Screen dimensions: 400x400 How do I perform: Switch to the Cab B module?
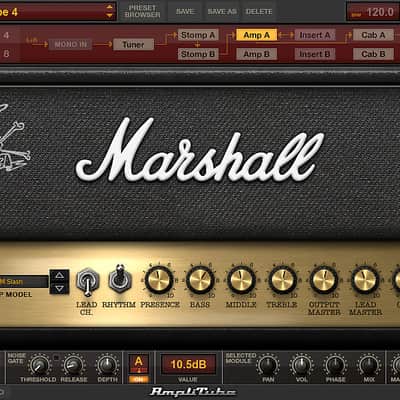point(373,54)
